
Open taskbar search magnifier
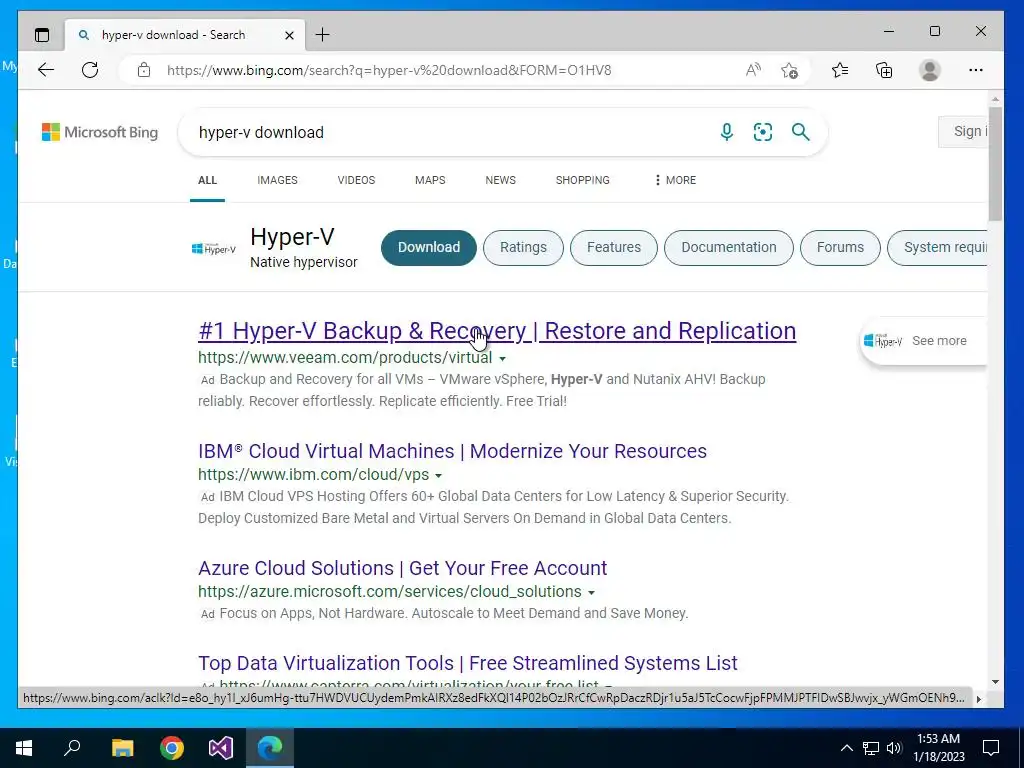click(72, 748)
